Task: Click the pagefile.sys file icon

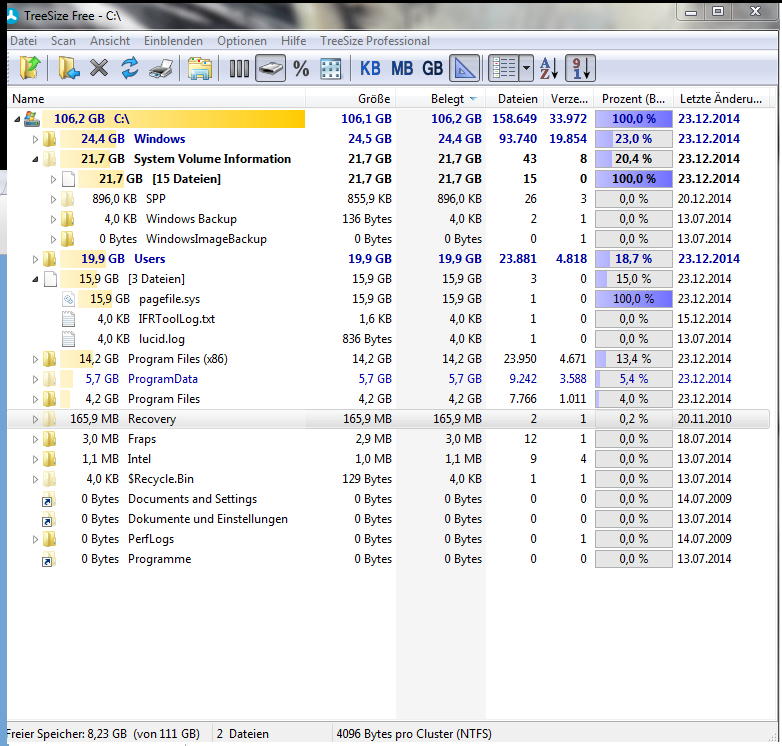Action: (68, 299)
